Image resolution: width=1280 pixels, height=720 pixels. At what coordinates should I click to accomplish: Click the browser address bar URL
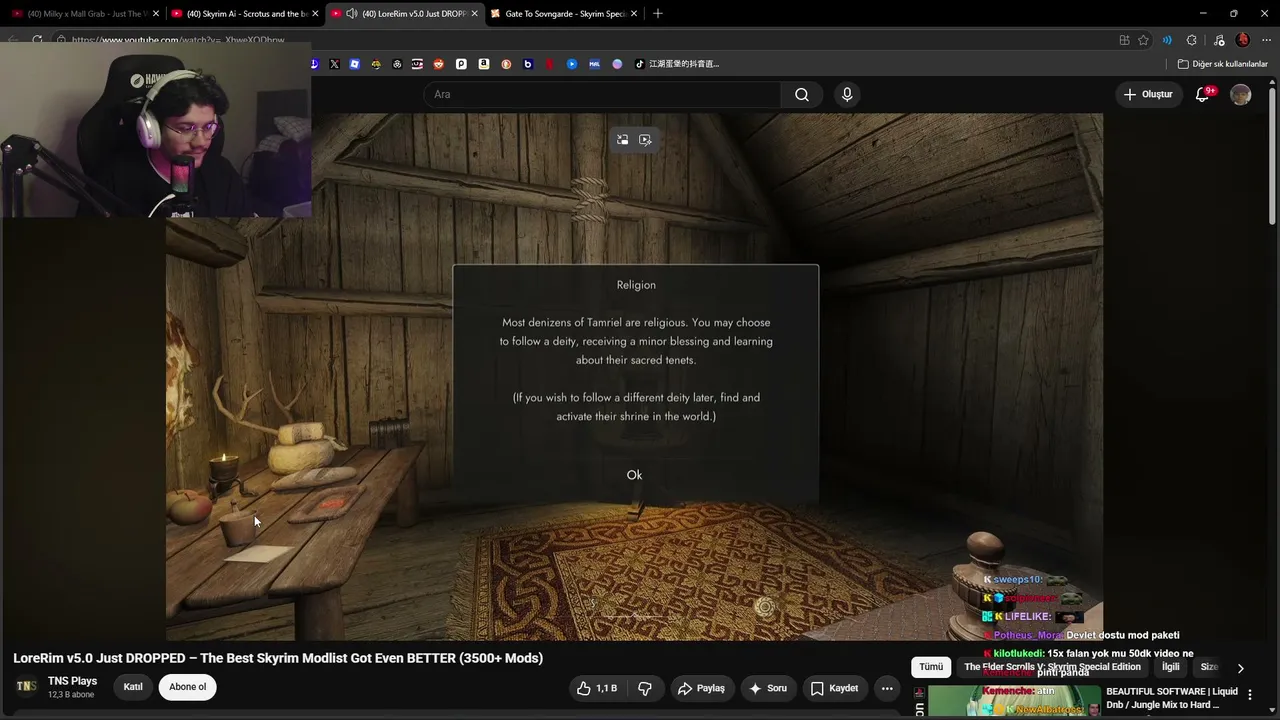pyautogui.click(x=178, y=40)
